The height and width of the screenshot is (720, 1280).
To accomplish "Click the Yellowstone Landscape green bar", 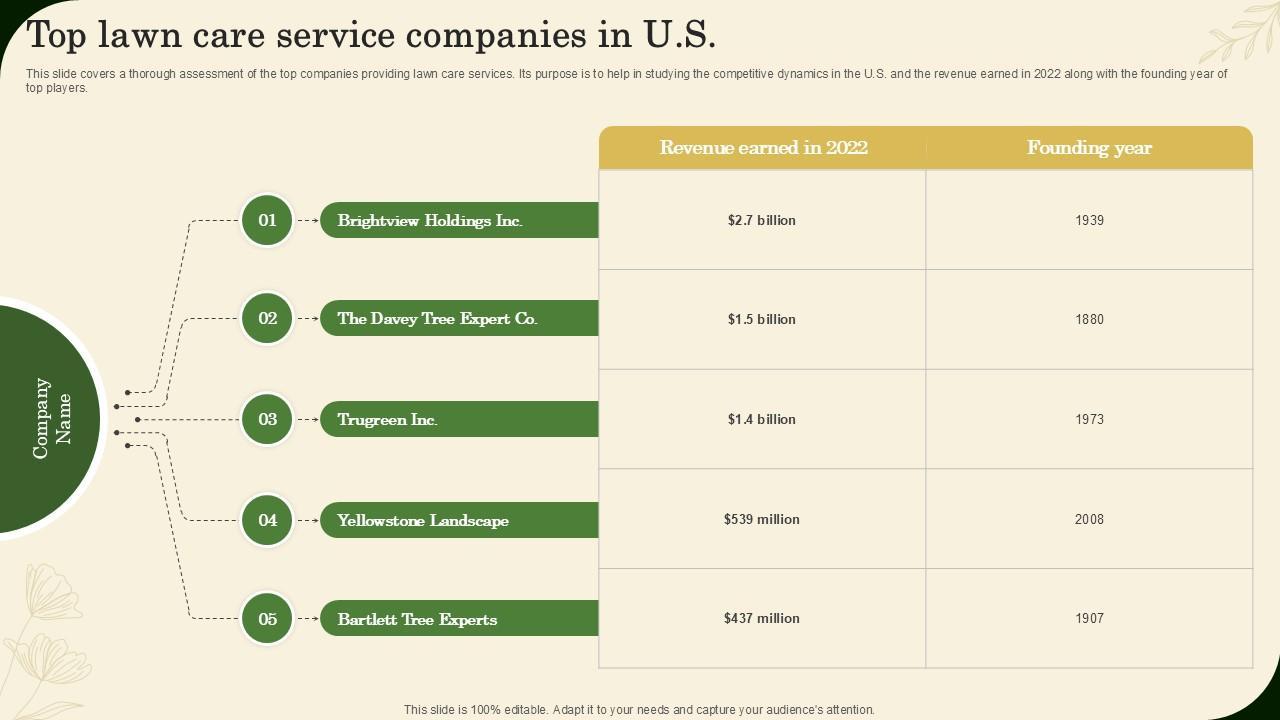I will 459,520.
